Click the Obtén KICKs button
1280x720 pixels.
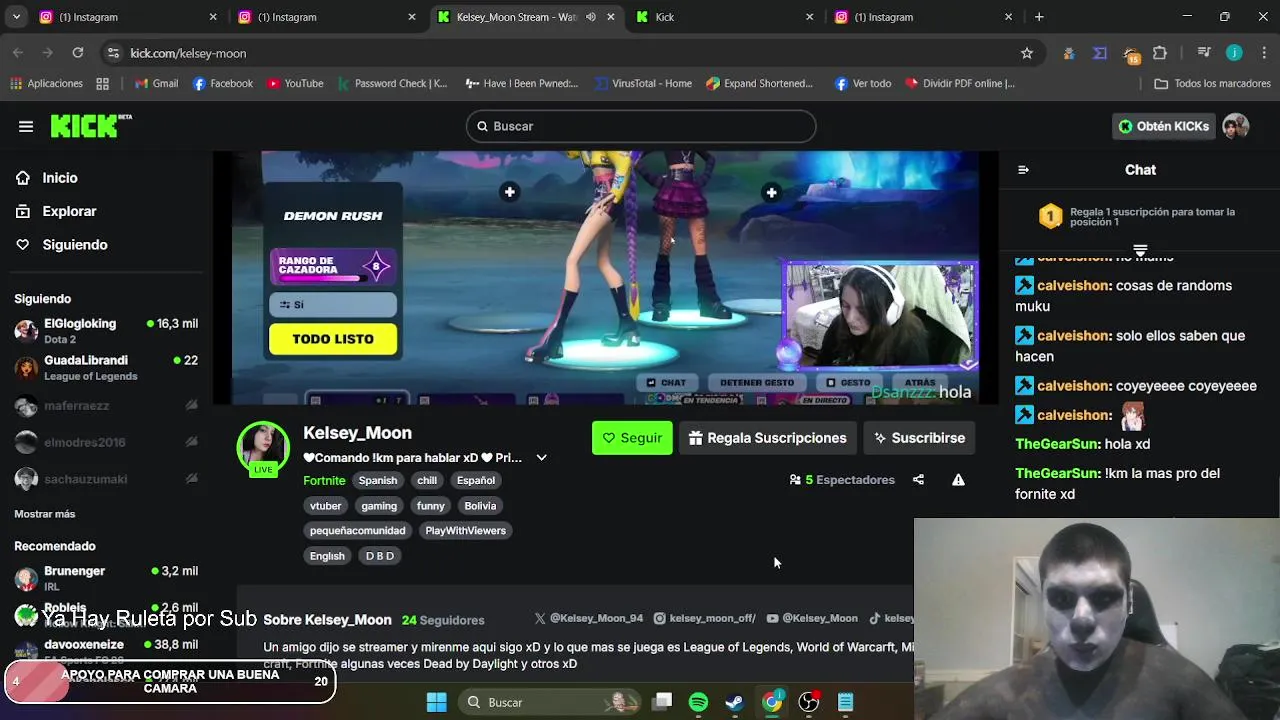[1164, 126]
